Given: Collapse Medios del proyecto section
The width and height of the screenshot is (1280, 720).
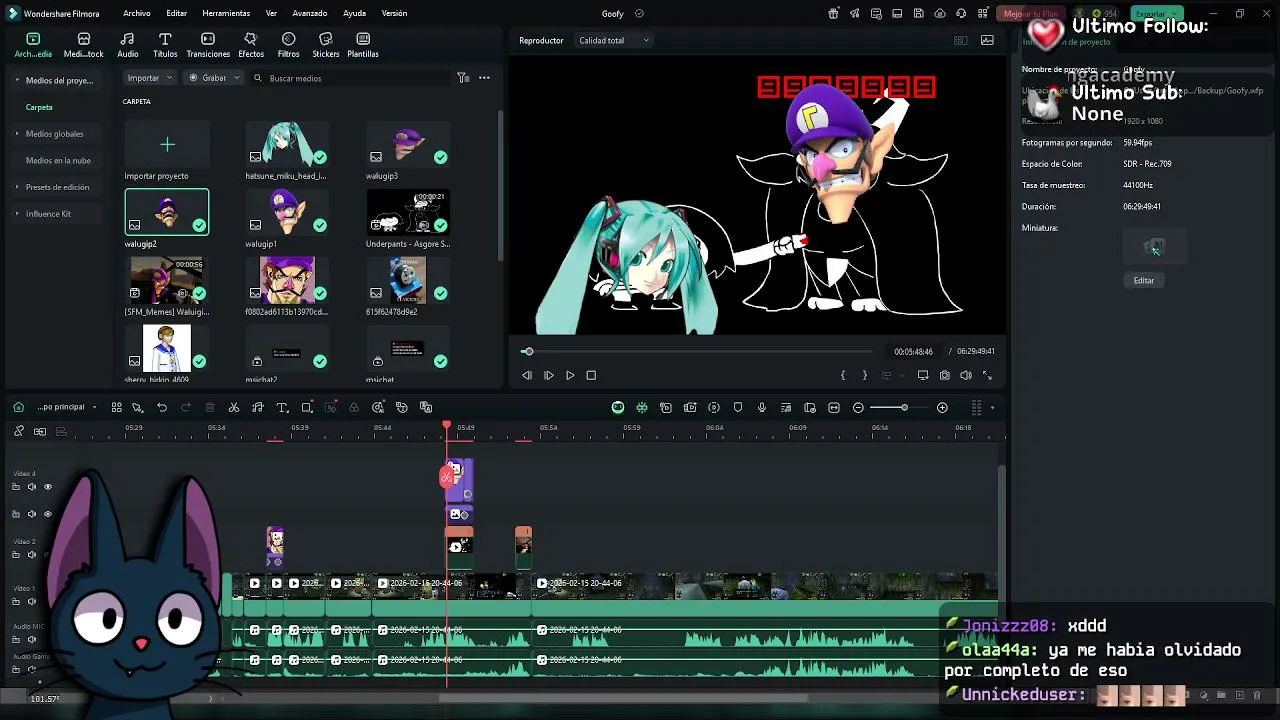Looking at the screenshot, I should pyautogui.click(x=17, y=80).
